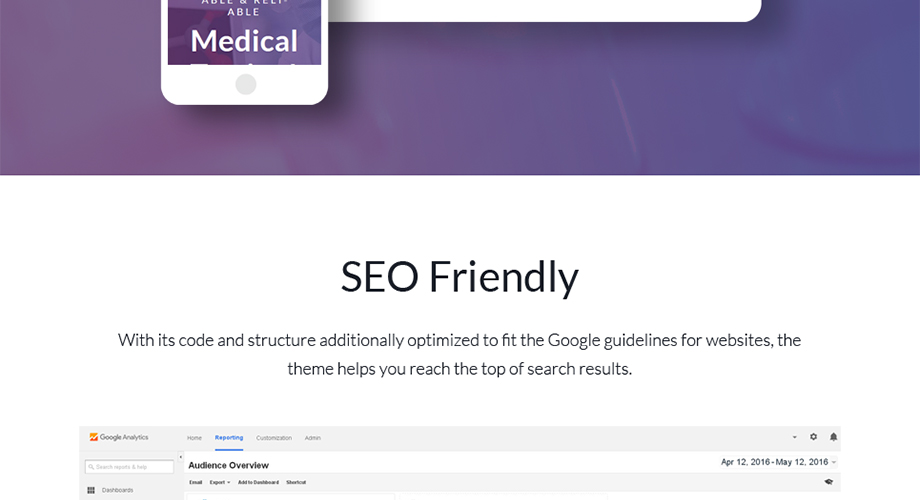Click the Dashboards grid icon
Viewport: 920px width, 500px height.
(x=91, y=490)
